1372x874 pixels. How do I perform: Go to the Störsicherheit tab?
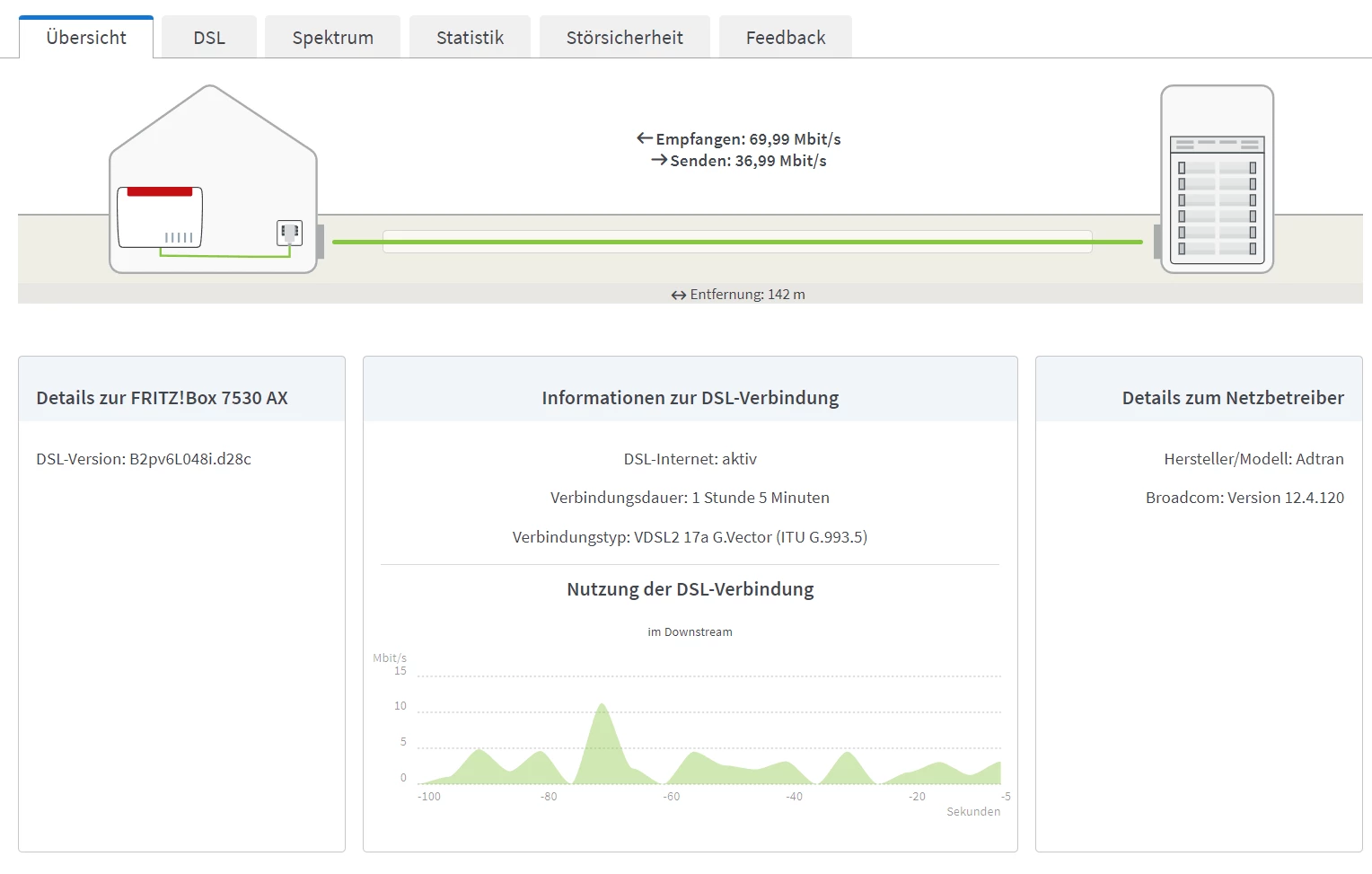(624, 37)
